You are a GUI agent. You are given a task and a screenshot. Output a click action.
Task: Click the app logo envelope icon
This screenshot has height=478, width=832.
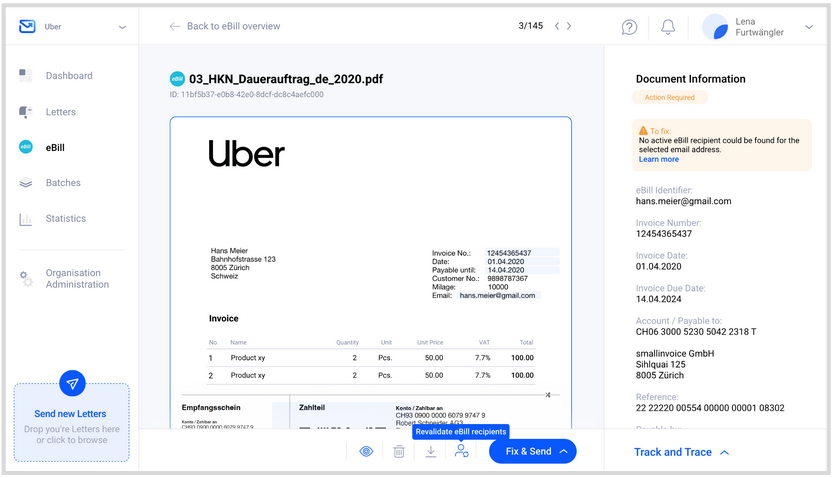pyautogui.click(x=27, y=26)
